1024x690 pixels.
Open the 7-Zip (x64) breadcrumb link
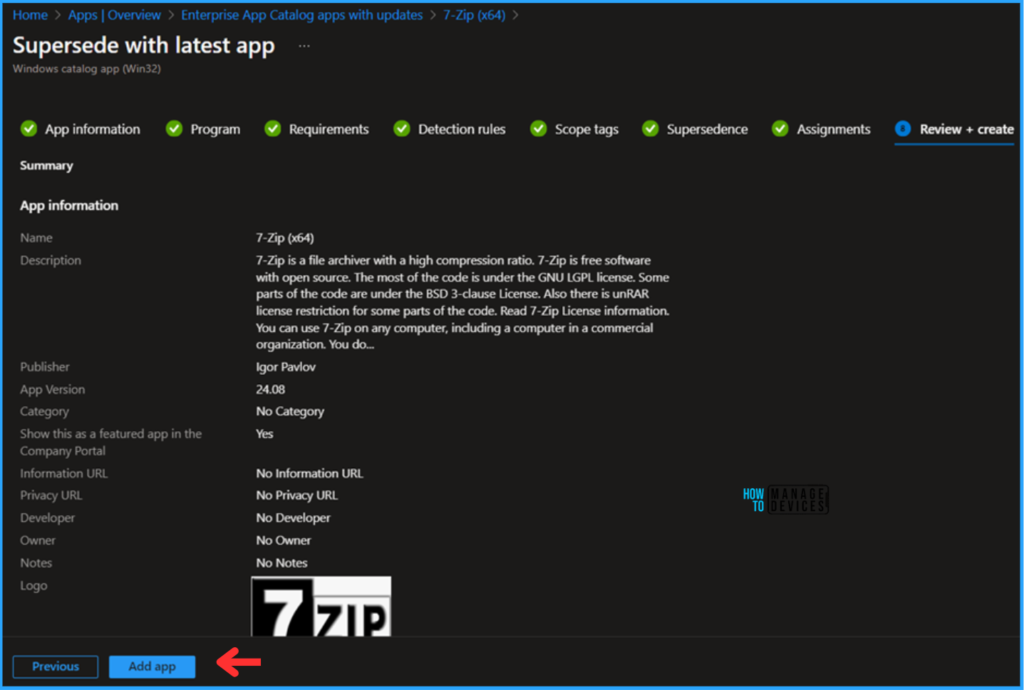tap(474, 15)
